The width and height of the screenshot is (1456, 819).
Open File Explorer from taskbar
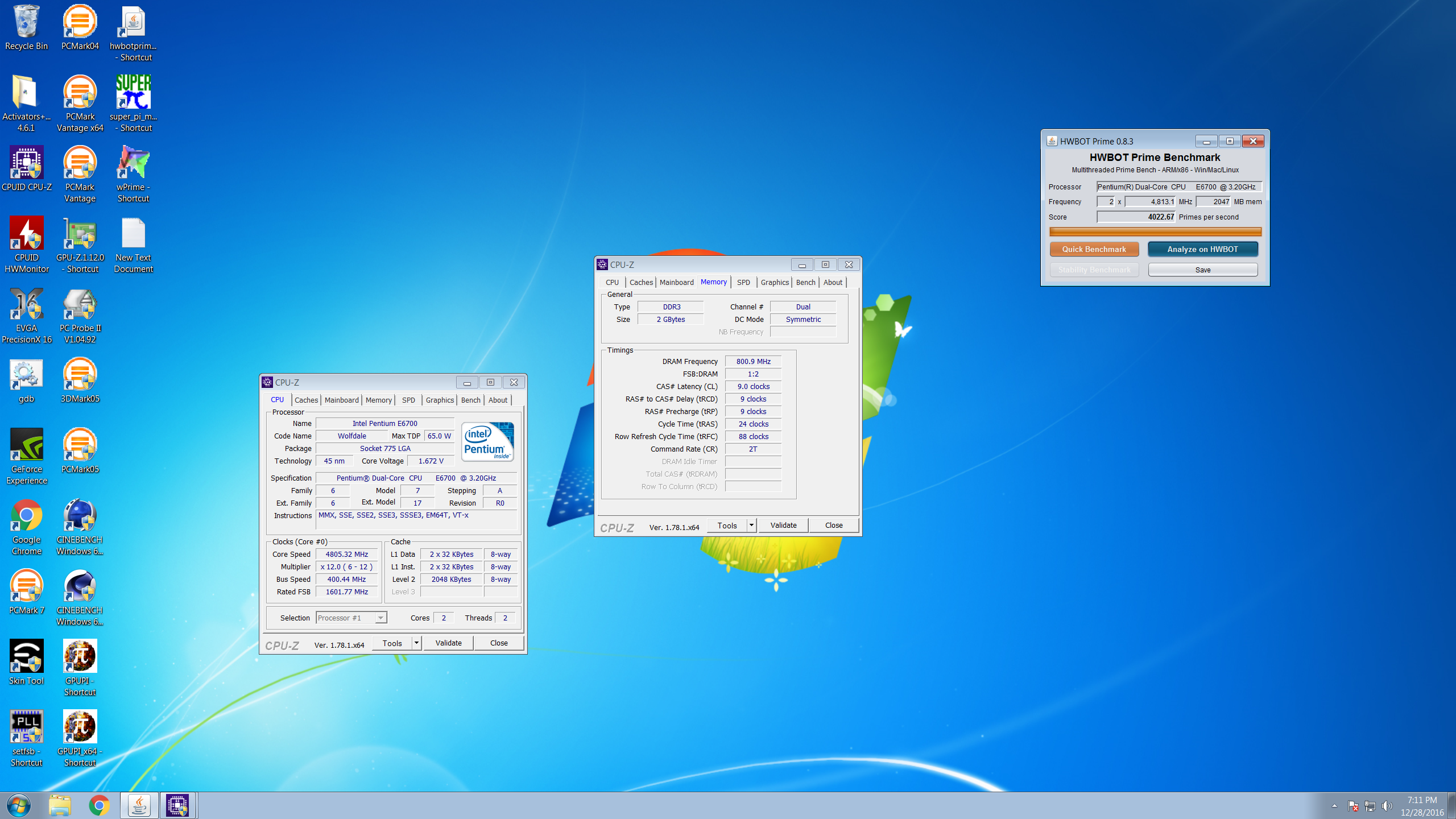click(59, 805)
